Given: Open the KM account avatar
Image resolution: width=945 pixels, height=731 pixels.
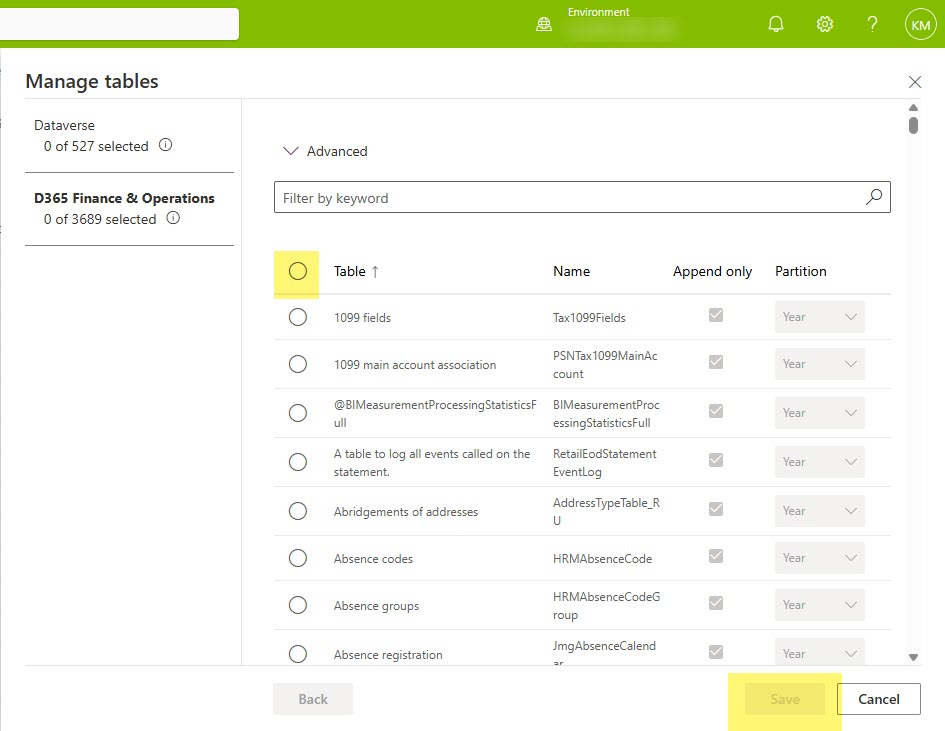Looking at the screenshot, I should pos(919,24).
